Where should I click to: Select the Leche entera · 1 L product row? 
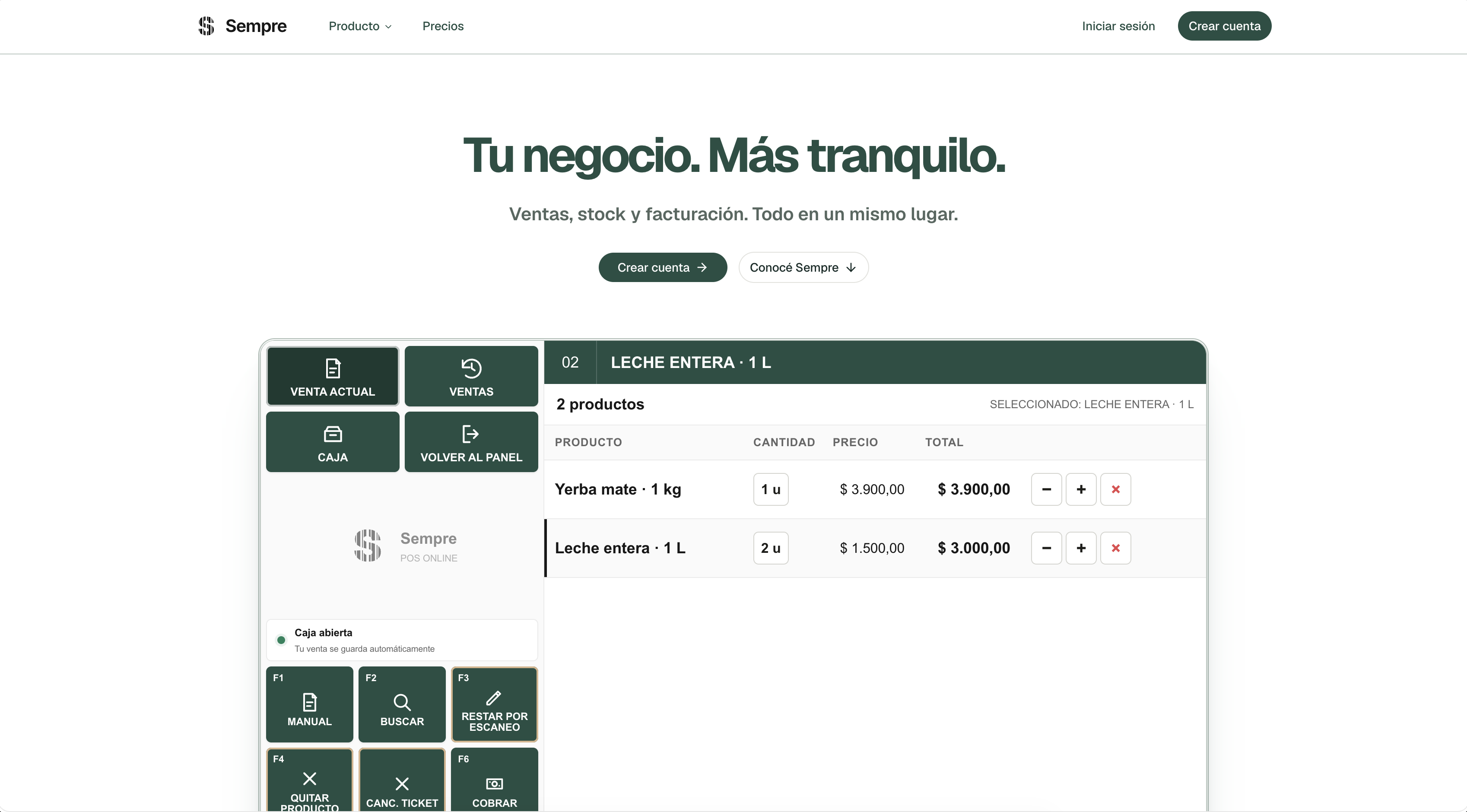[x=875, y=548]
